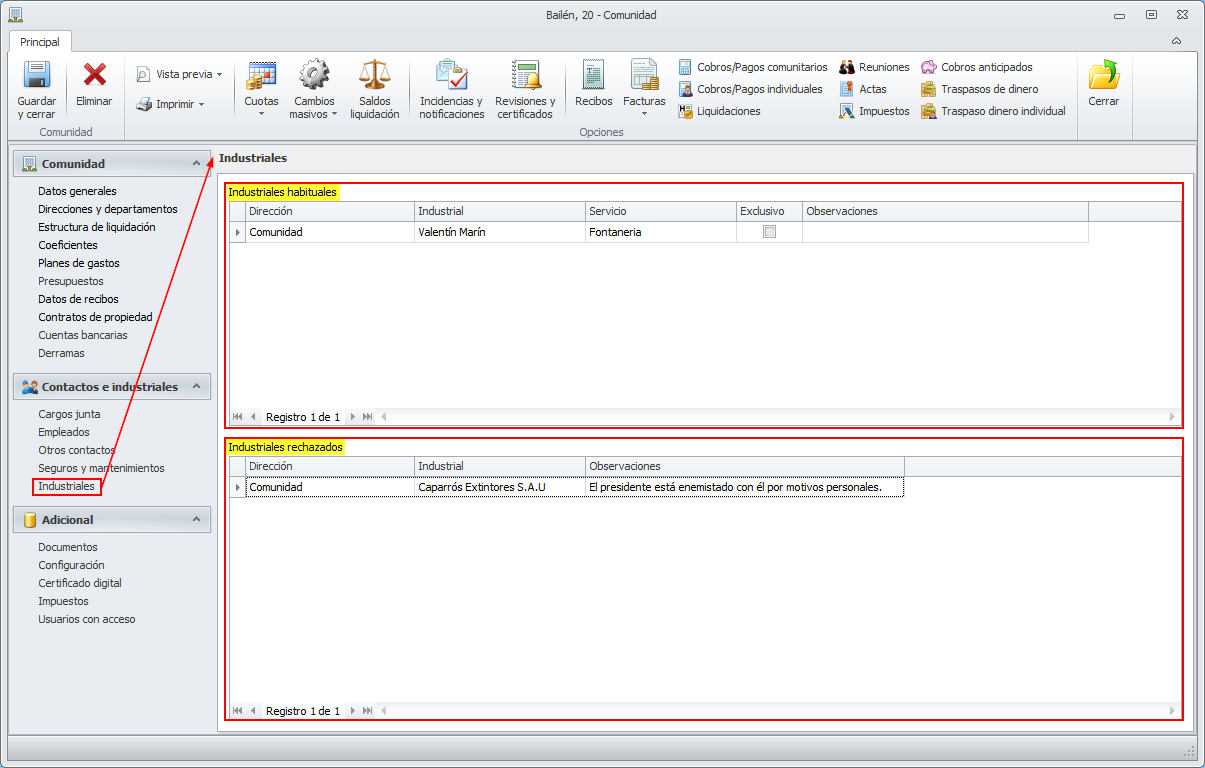Open Datos generales
This screenshot has height=768, width=1205.
pyautogui.click(x=77, y=191)
